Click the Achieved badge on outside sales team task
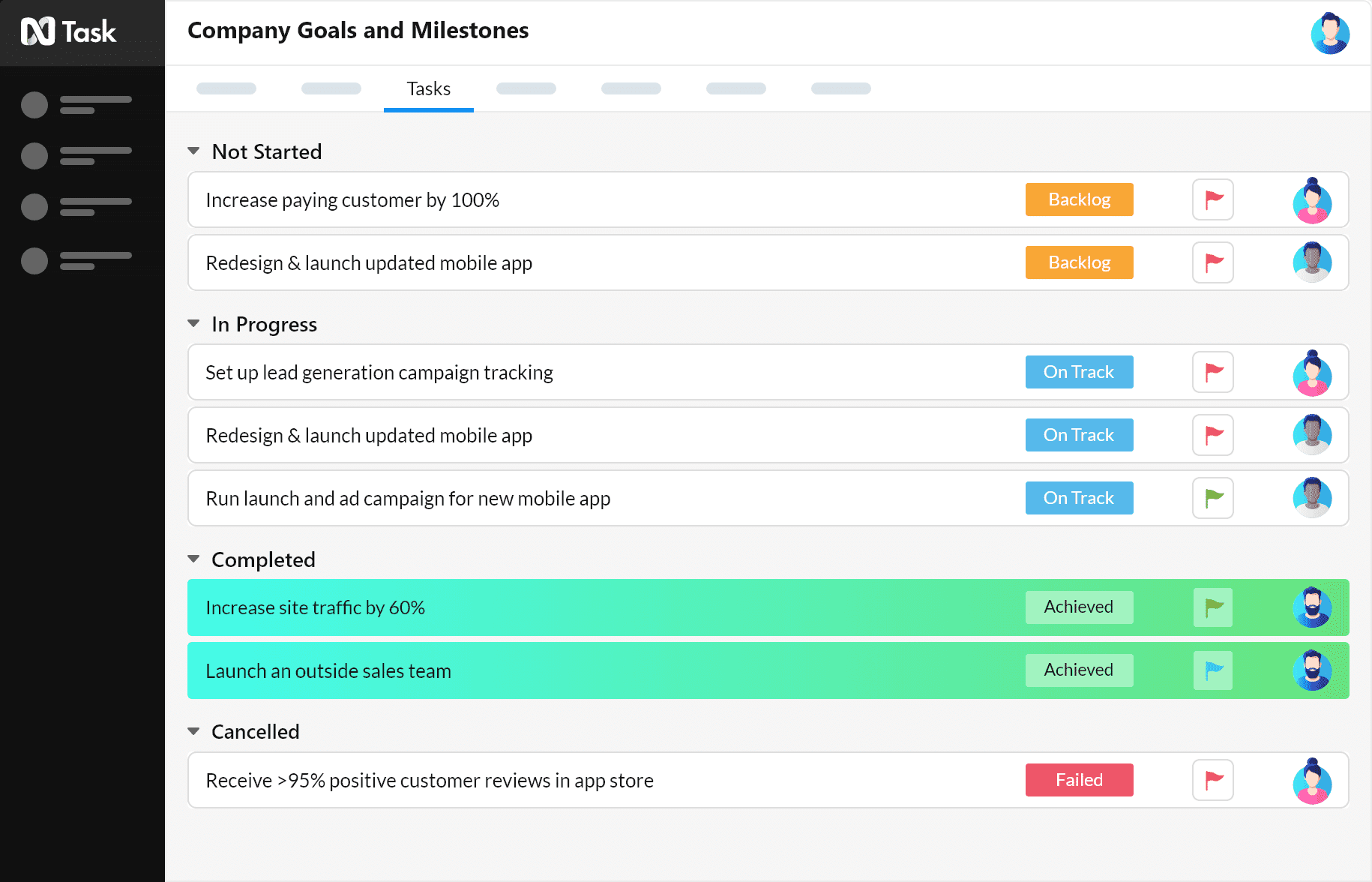 (1079, 670)
